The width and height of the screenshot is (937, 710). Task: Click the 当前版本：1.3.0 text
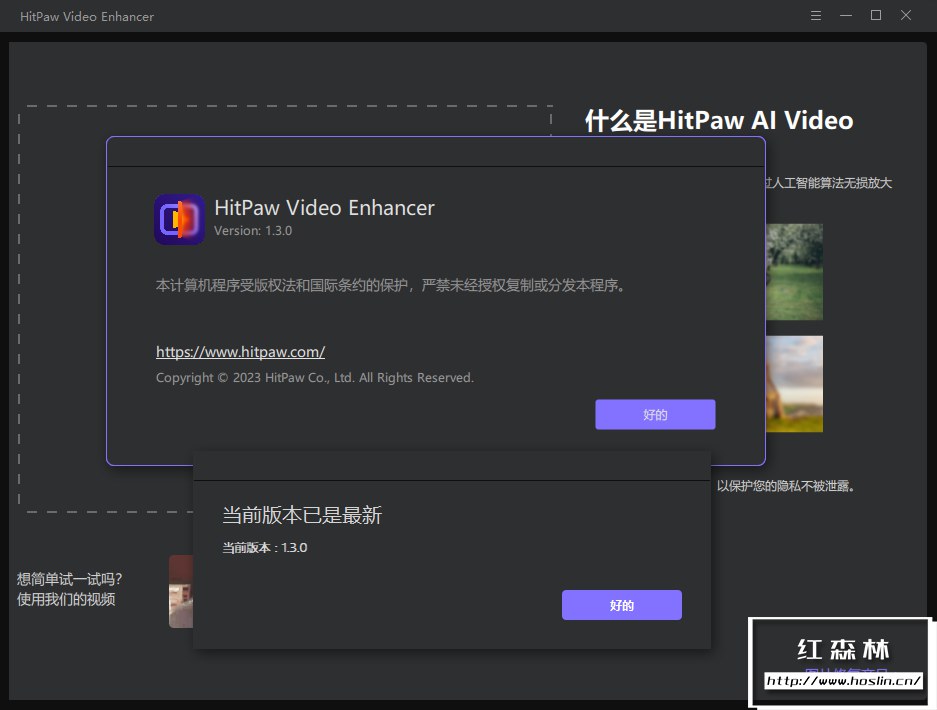pyautogui.click(x=265, y=547)
